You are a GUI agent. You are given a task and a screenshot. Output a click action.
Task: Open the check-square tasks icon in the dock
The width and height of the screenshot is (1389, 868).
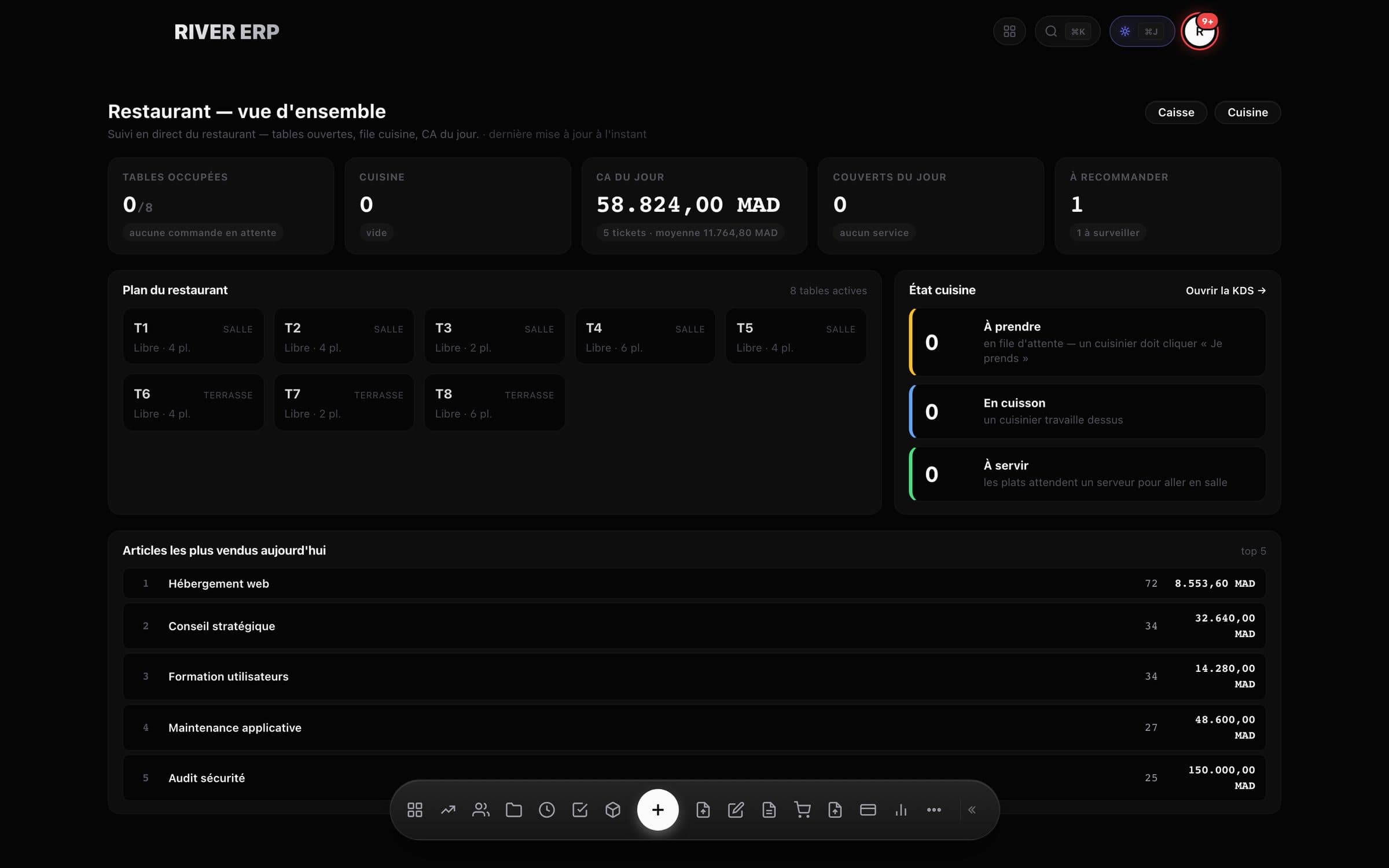(x=580, y=810)
